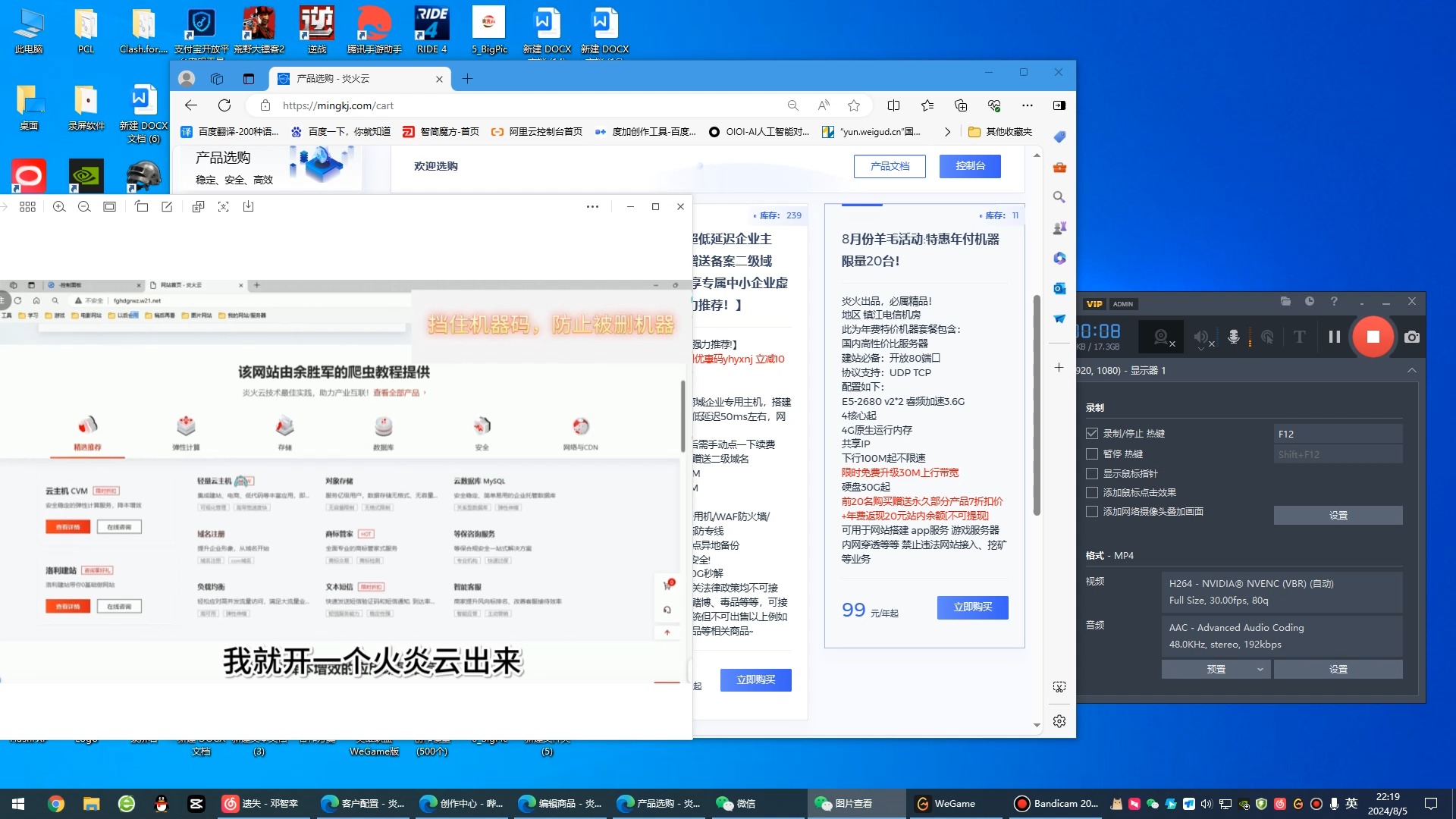Click 设置 button next to 预置
This screenshot has width=1456, height=819.
[1338, 670]
